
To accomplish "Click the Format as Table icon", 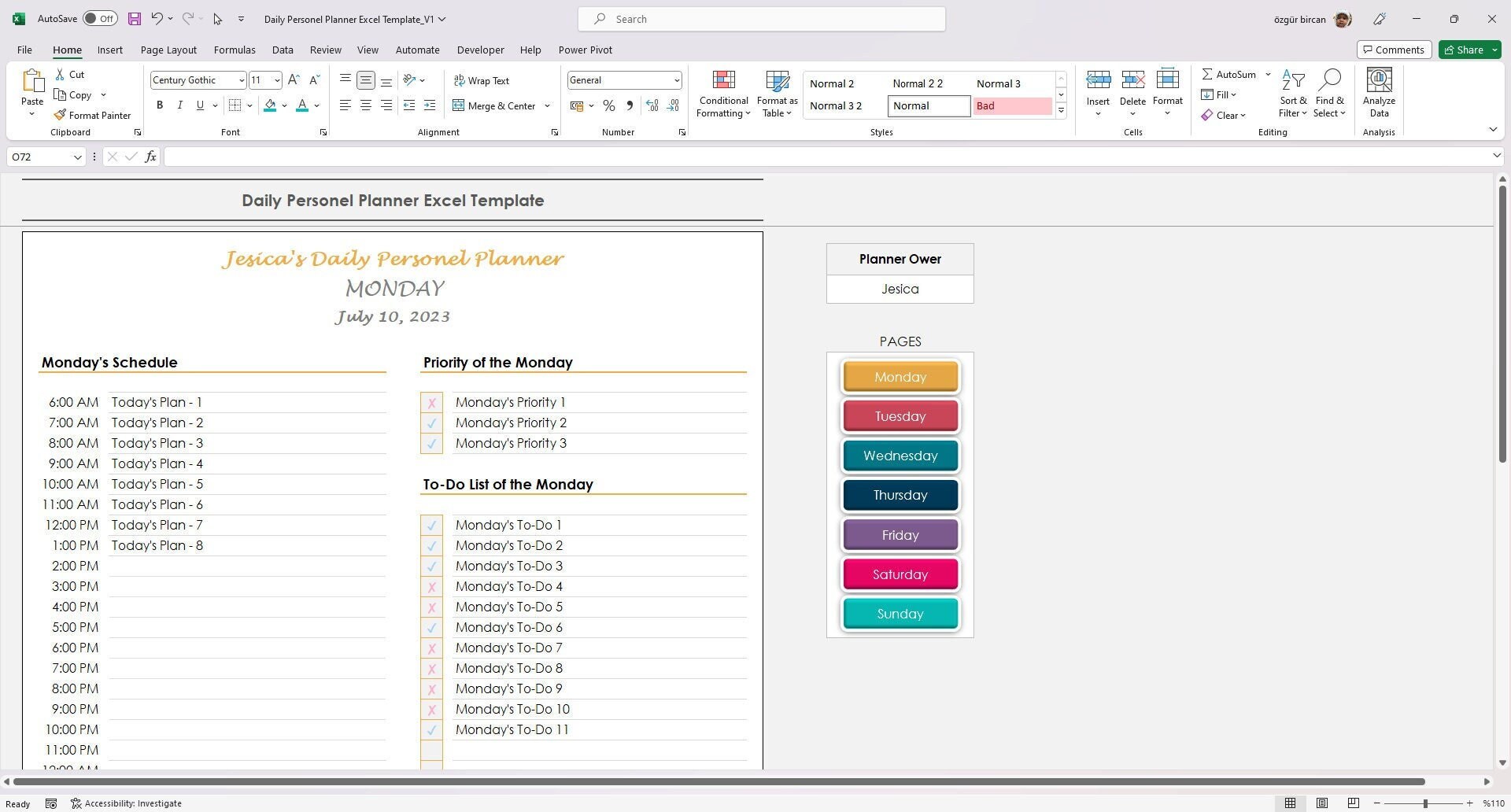I will [776, 92].
